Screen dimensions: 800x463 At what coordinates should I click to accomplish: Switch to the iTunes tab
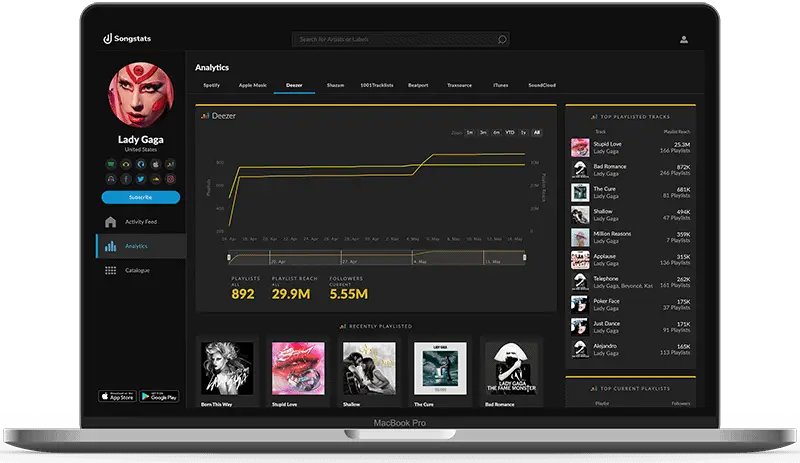(501, 85)
